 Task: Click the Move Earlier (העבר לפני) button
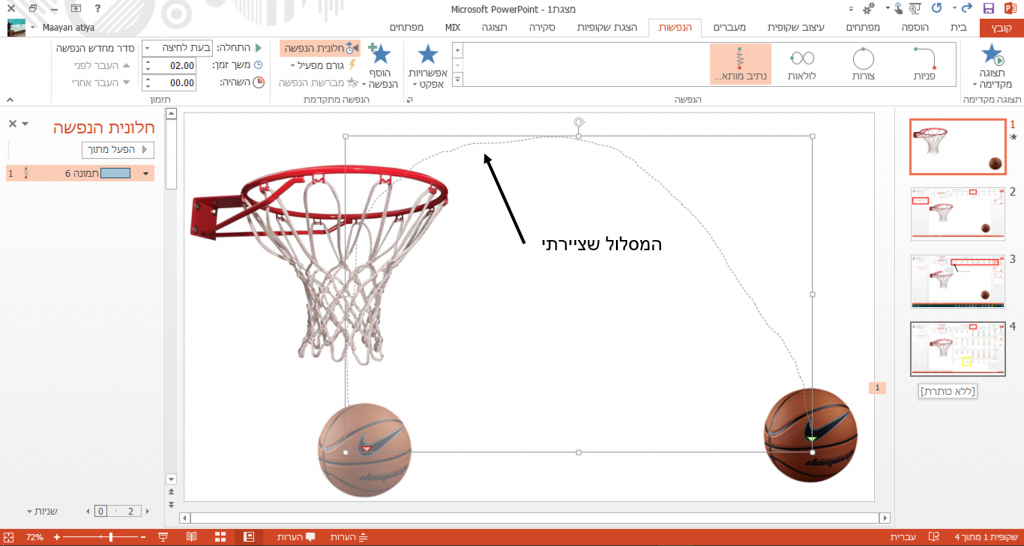[x=100, y=65]
